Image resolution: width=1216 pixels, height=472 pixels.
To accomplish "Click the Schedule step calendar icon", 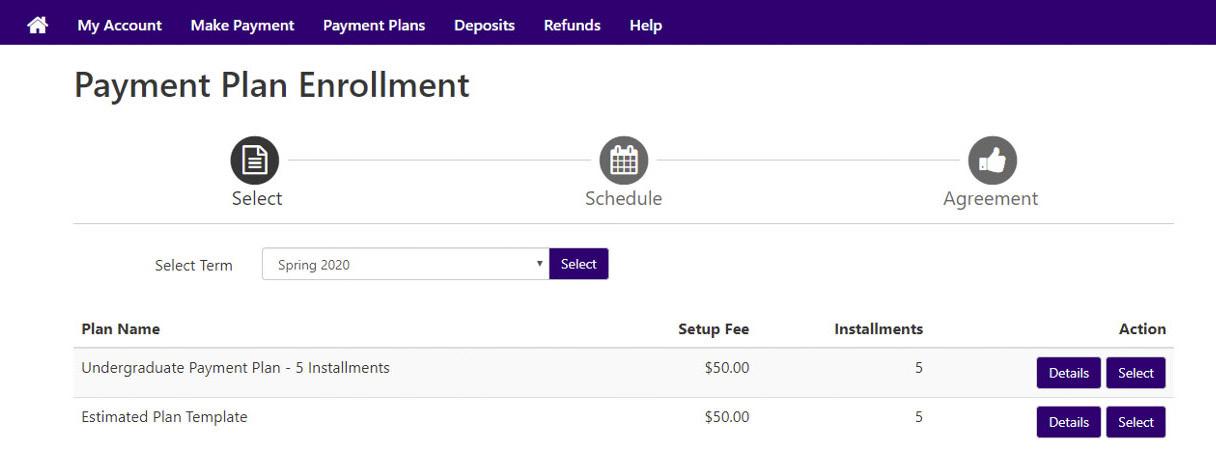I will click(x=624, y=160).
